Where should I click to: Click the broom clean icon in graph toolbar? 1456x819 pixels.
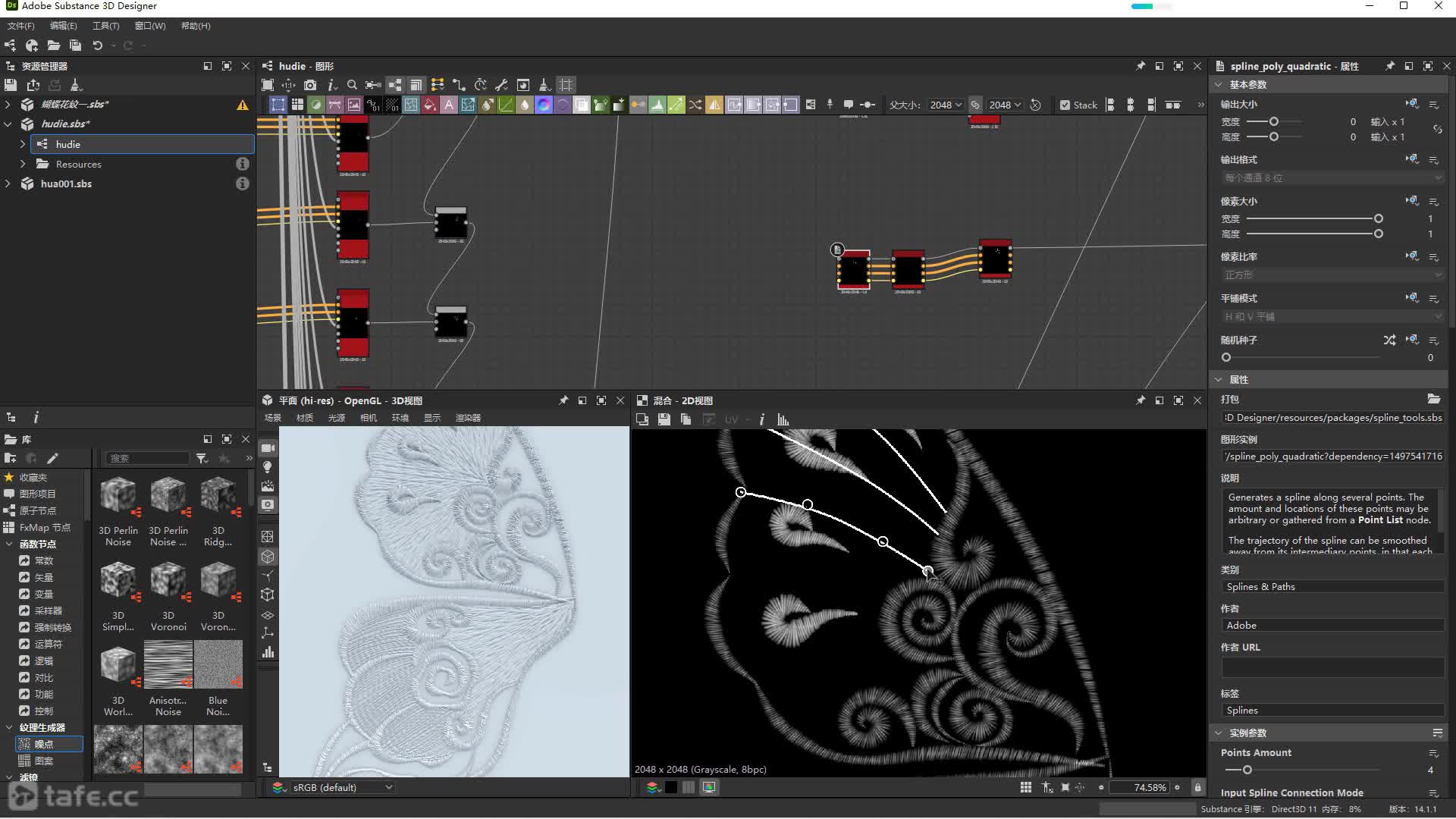pyautogui.click(x=544, y=85)
